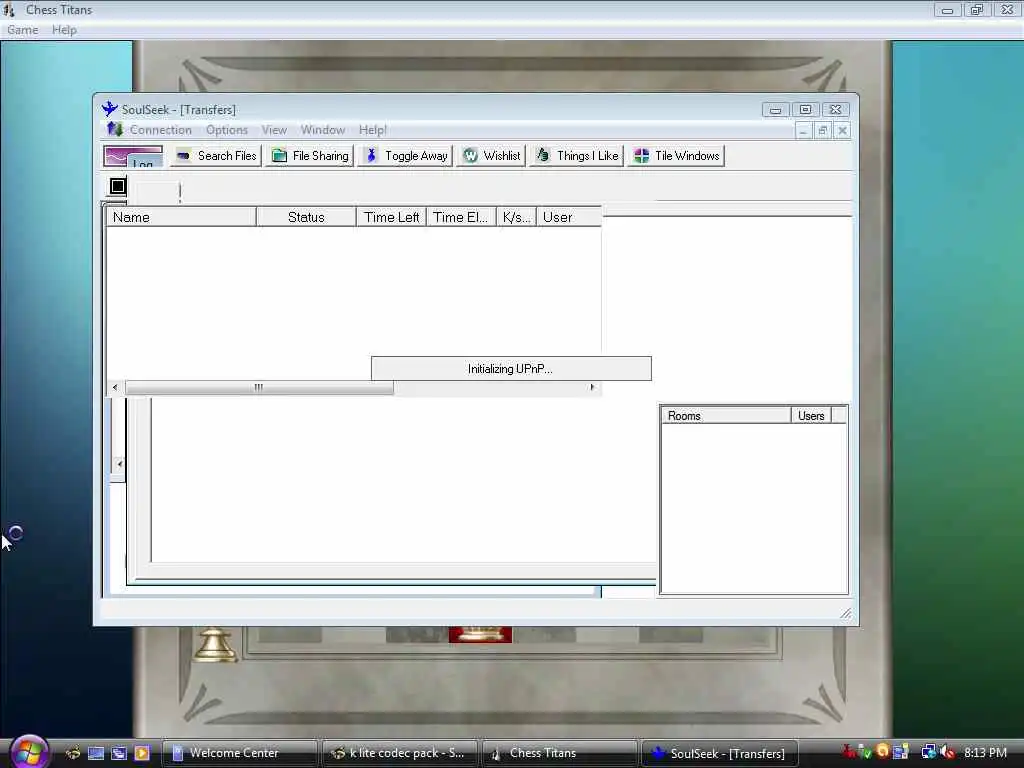Open the Search Files toolbar button
The height and width of the screenshot is (768, 1024).
[216, 156]
